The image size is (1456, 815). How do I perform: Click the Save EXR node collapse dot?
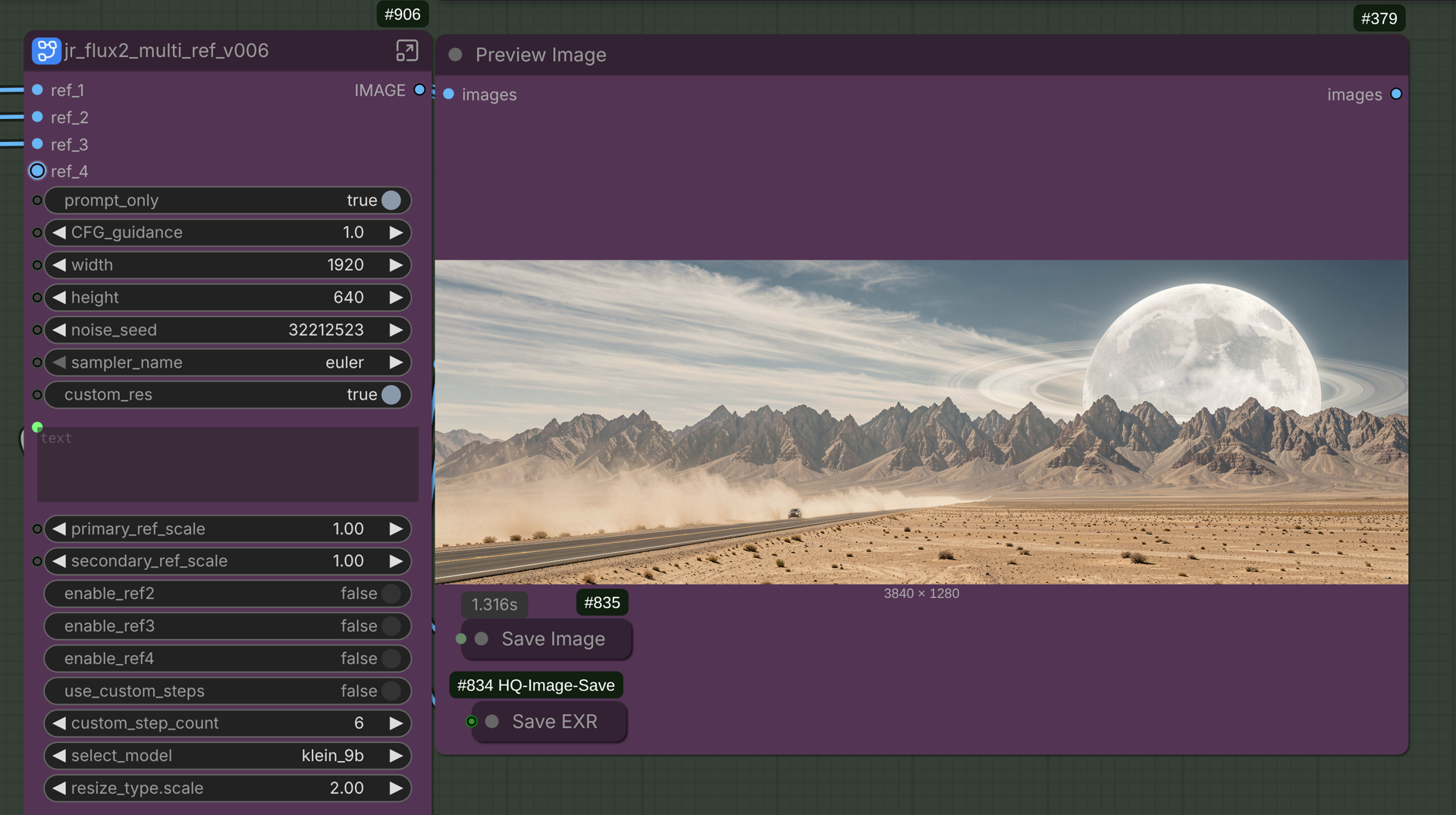492,722
